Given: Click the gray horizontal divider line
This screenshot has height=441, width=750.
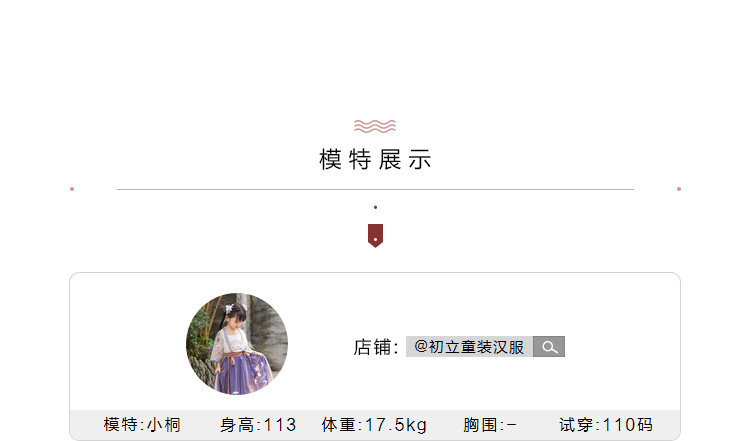Looking at the screenshot, I should pyautogui.click(x=375, y=189).
